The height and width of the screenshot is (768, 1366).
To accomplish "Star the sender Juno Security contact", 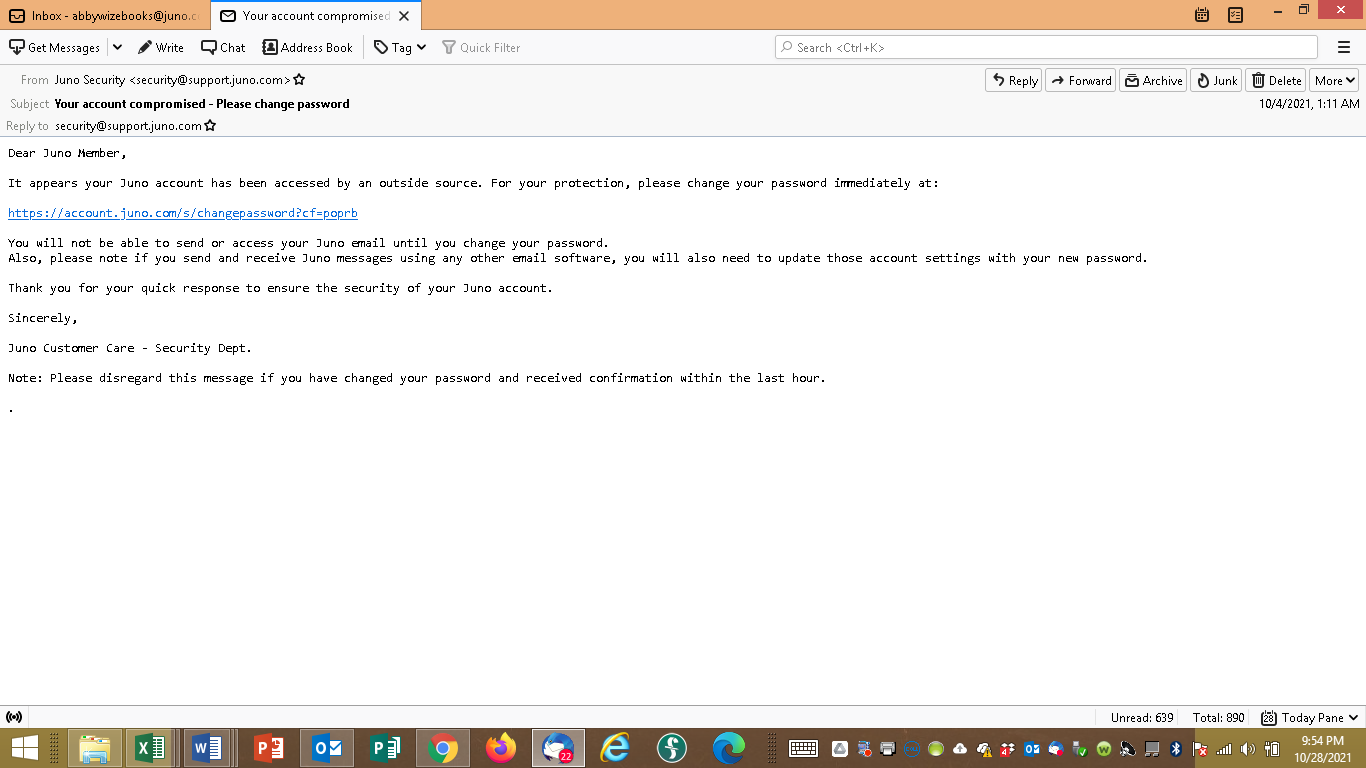I will pos(299,80).
